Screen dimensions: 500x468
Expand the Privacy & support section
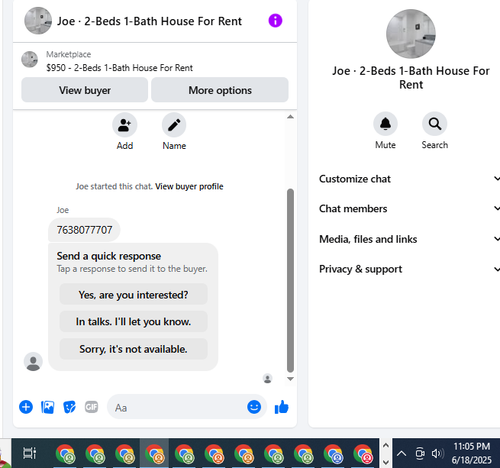(x=409, y=269)
